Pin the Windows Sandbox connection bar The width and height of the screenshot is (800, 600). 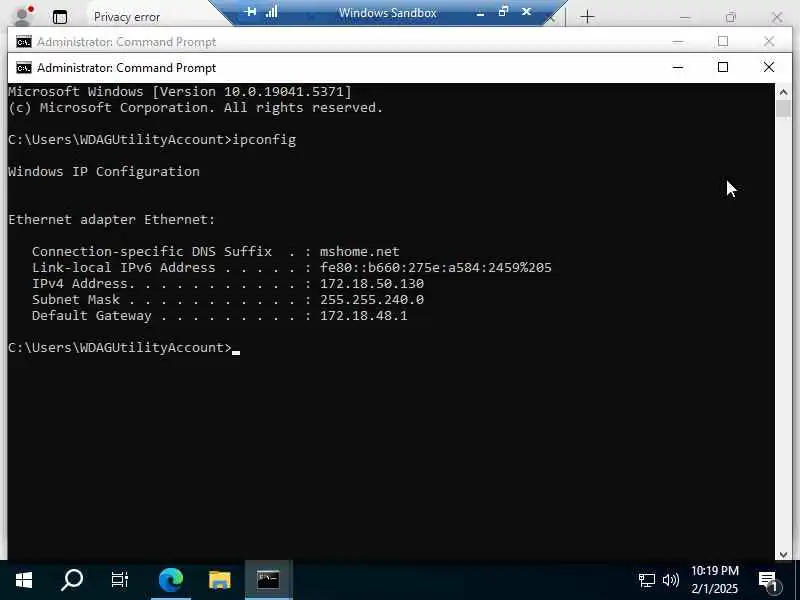point(251,11)
